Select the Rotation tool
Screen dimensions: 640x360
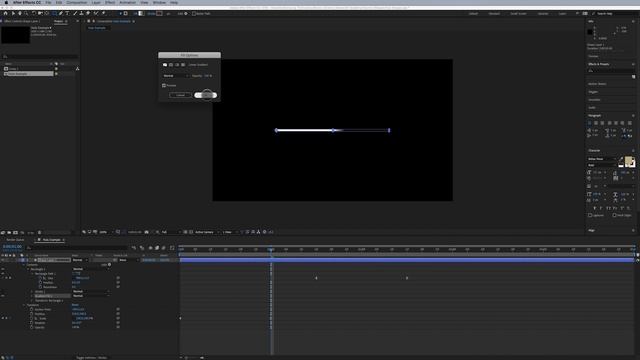(x=34, y=13)
